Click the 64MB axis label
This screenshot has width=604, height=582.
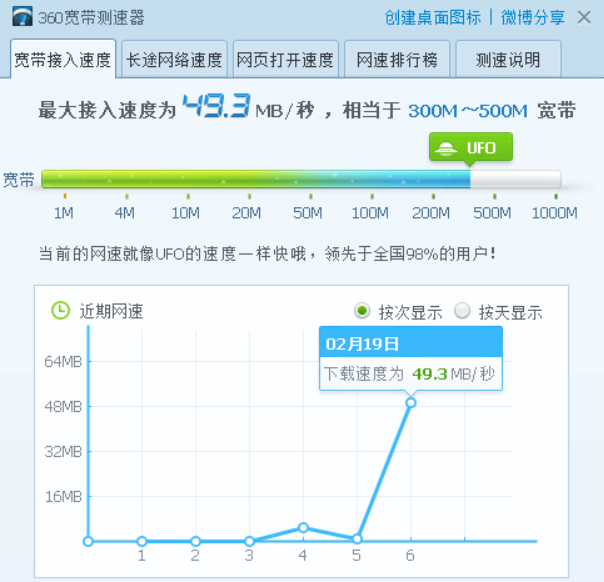tap(63, 362)
